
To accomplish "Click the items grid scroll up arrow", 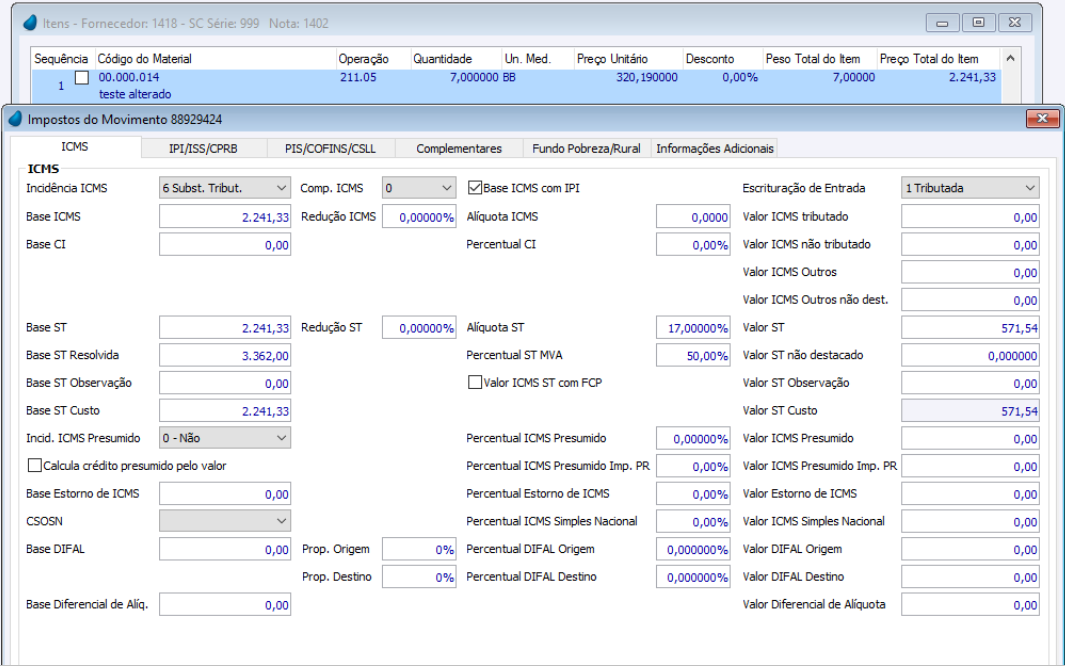I will 1010,59.
